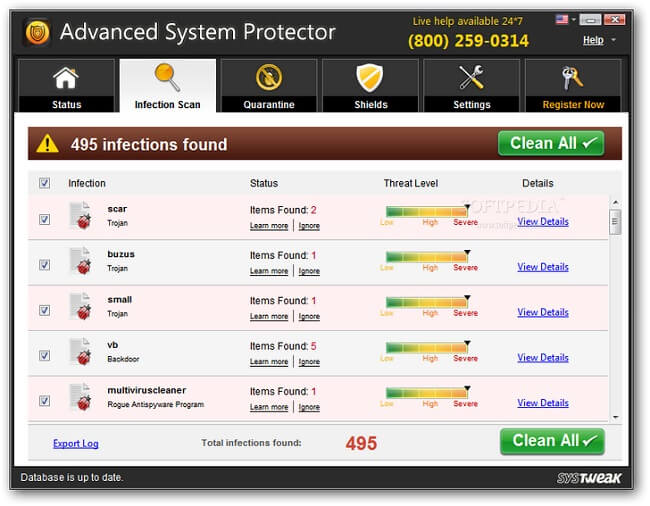Open View Details for scar
Viewport: 650px width, 506px height.
tap(543, 222)
